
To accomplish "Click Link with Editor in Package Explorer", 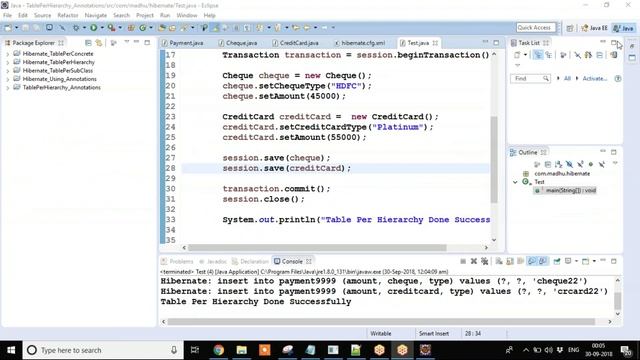I will pos(99,42).
